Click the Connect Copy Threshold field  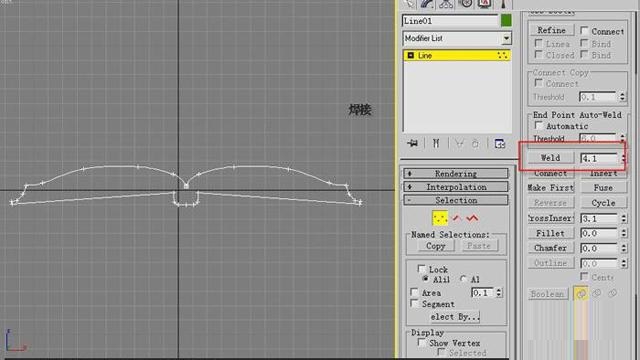click(x=598, y=97)
